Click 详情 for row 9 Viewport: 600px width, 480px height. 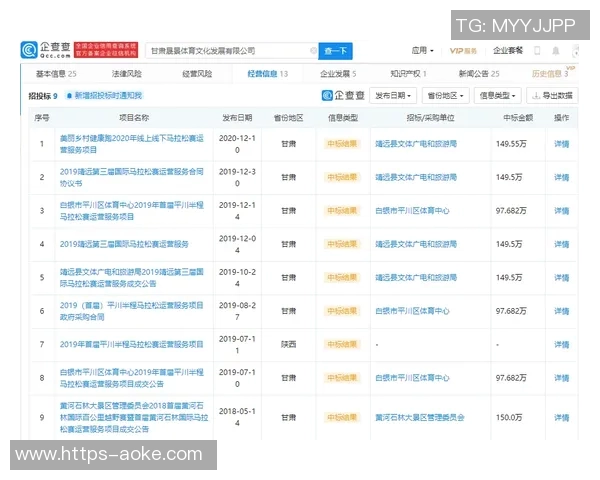click(x=561, y=417)
